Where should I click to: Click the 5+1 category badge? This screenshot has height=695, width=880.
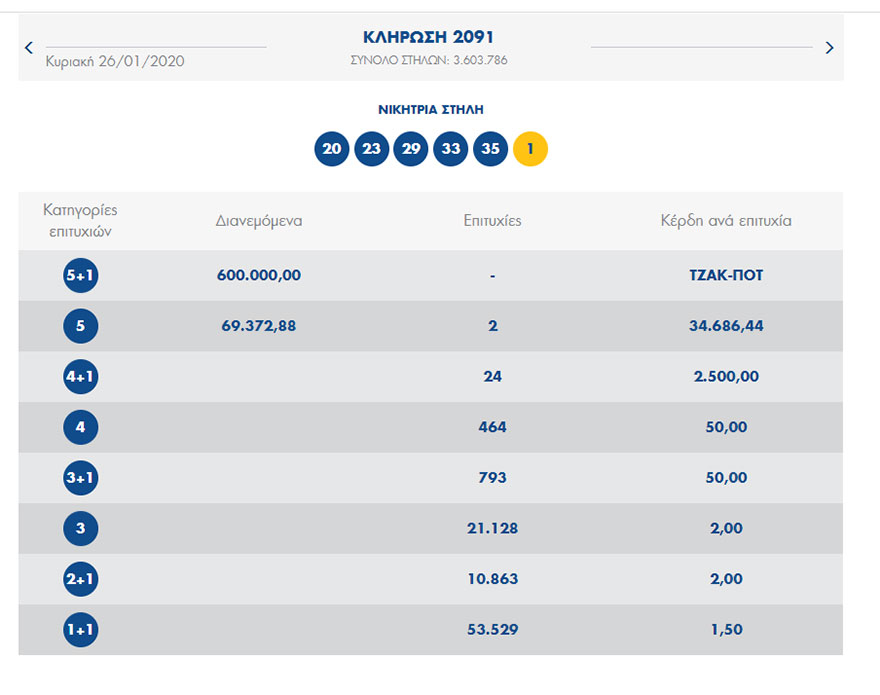(81, 275)
